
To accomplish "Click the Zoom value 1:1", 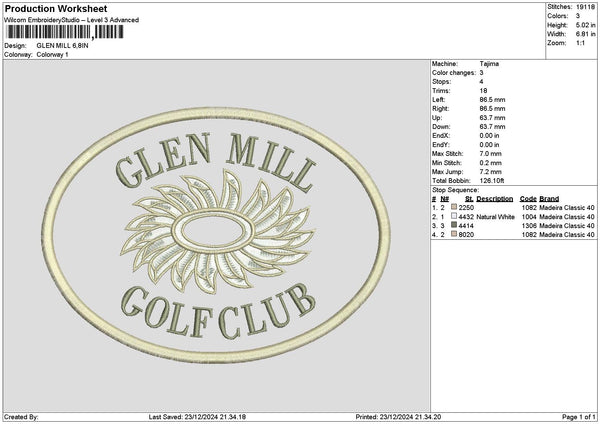I will [x=580, y=43].
